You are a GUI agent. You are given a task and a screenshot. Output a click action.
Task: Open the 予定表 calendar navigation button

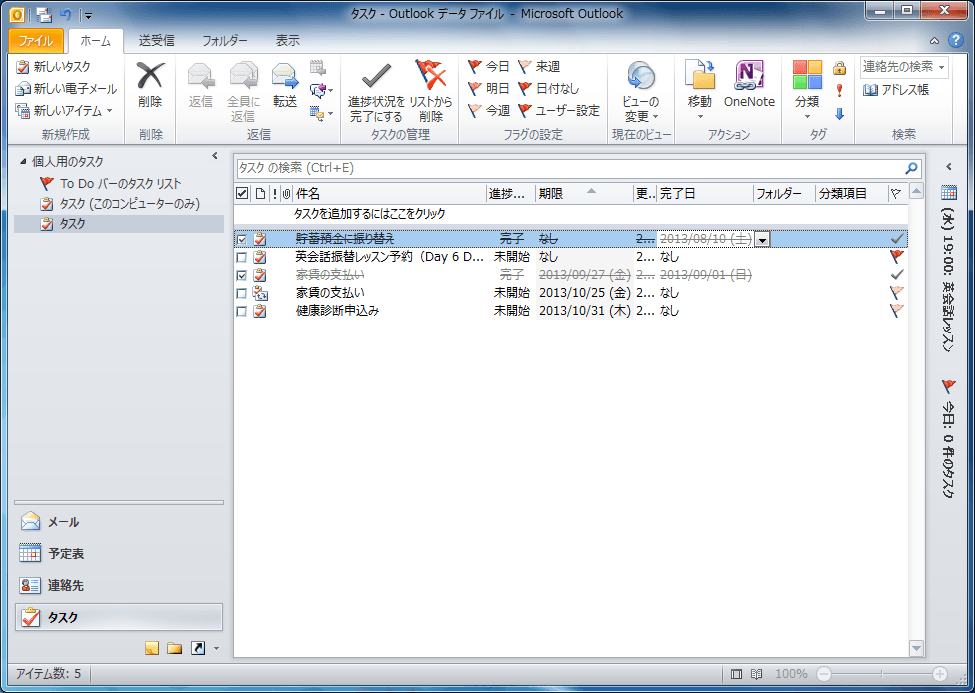click(x=118, y=554)
